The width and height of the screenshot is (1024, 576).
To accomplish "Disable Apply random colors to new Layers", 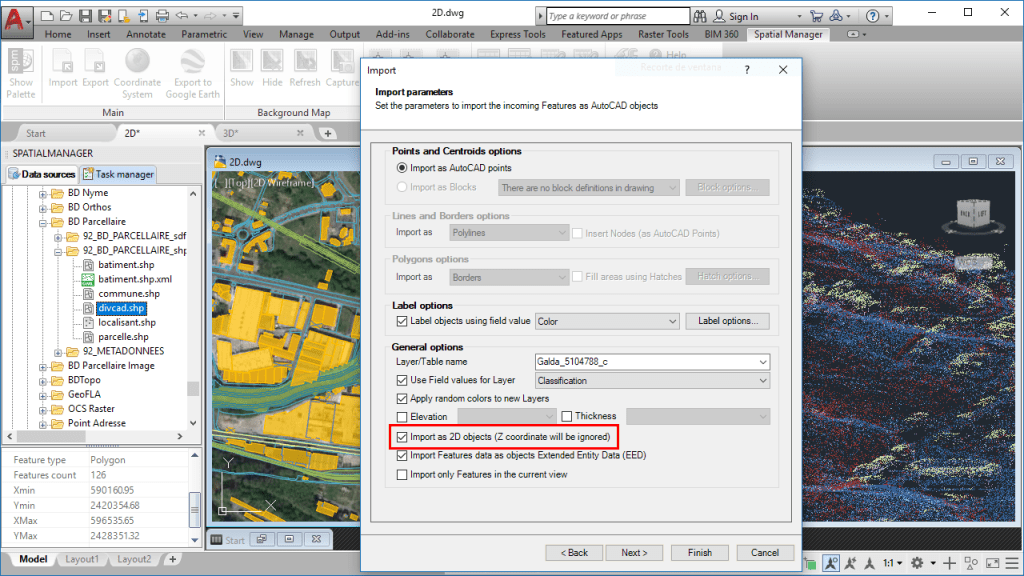I will [x=402, y=398].
